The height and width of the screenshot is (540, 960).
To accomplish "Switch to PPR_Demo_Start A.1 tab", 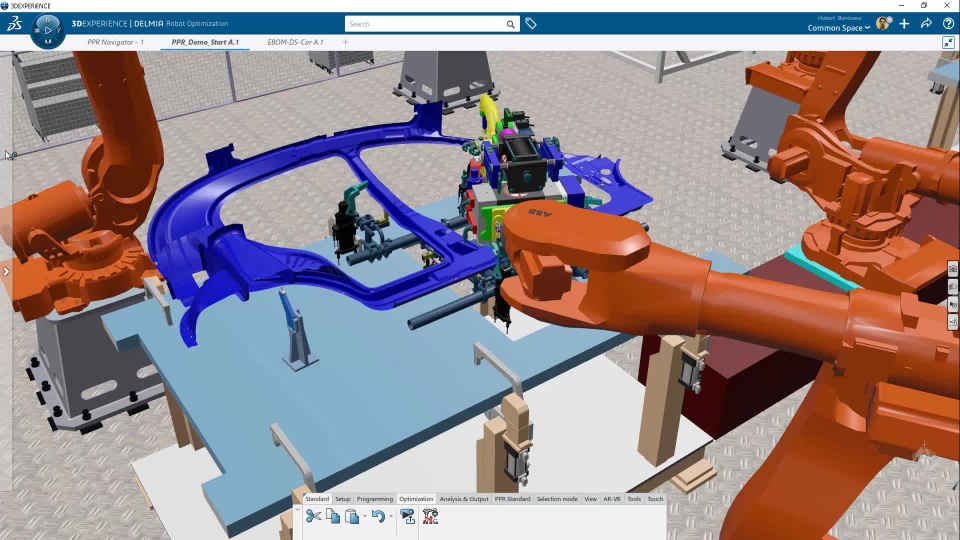I will (205, 42).
